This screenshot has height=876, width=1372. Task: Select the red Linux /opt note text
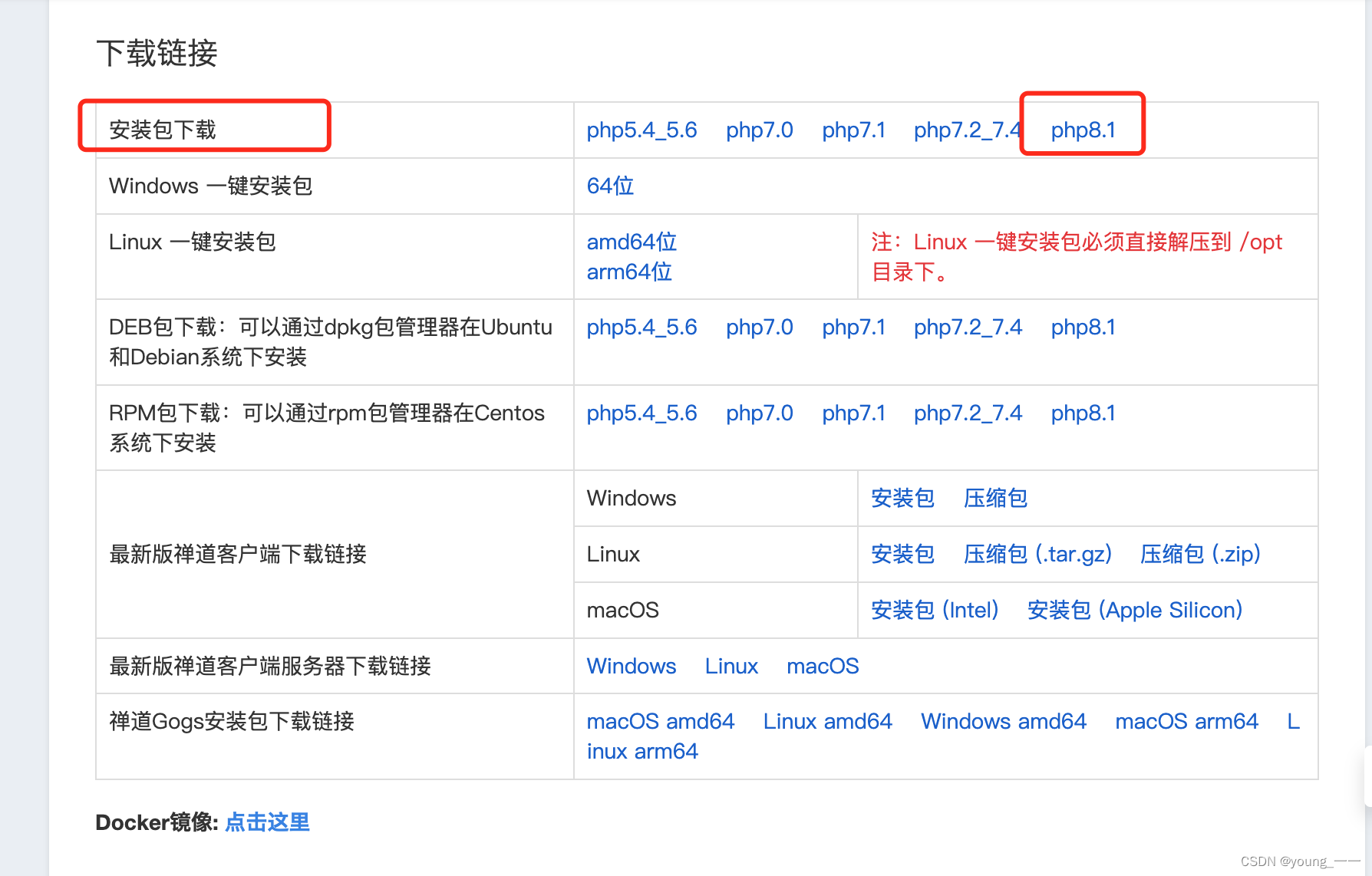click(1077, 257)
